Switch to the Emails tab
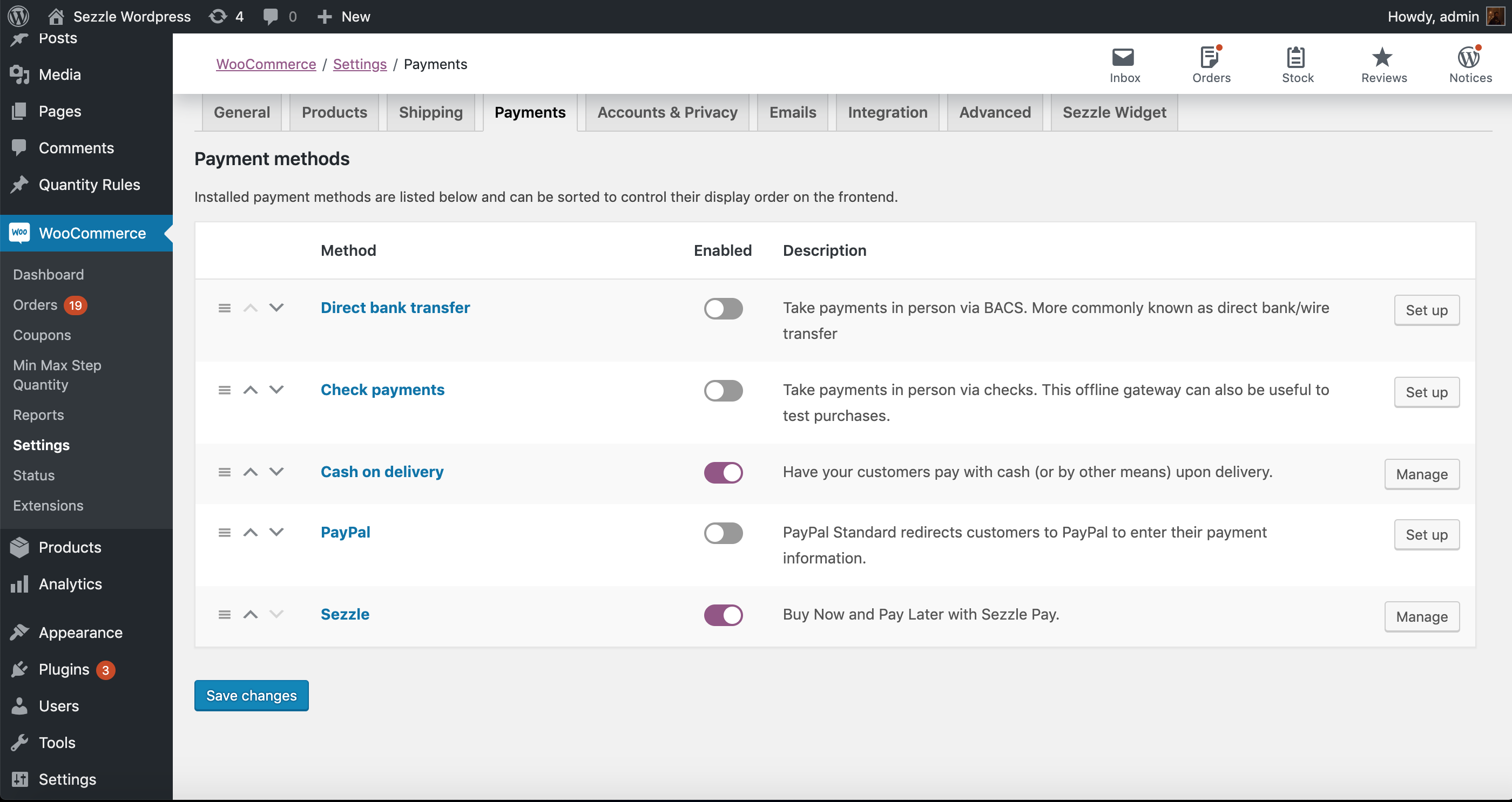Viewport: 1512px width, 802px height. coord(792,113)
